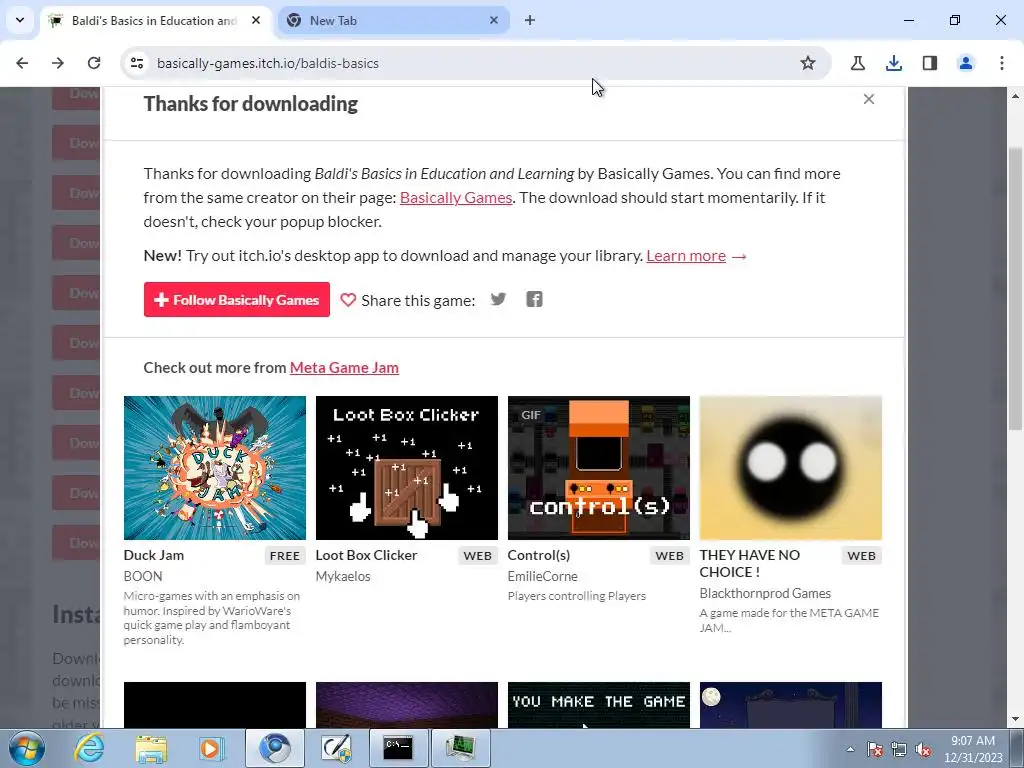
Task: Close the New Tab tab
Action: coord(494,20)
